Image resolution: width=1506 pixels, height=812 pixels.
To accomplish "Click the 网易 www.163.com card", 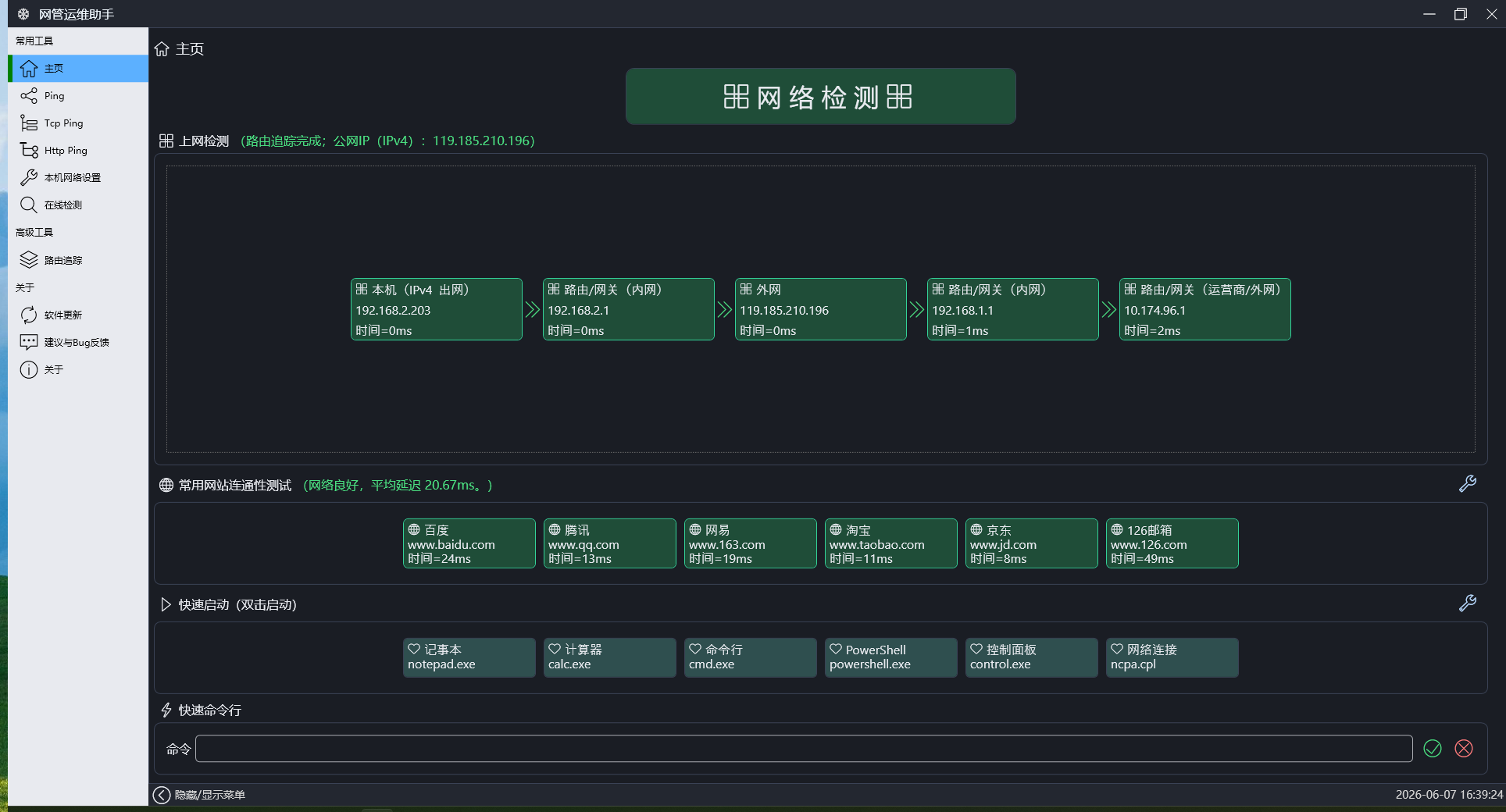I will coord(751,543).
